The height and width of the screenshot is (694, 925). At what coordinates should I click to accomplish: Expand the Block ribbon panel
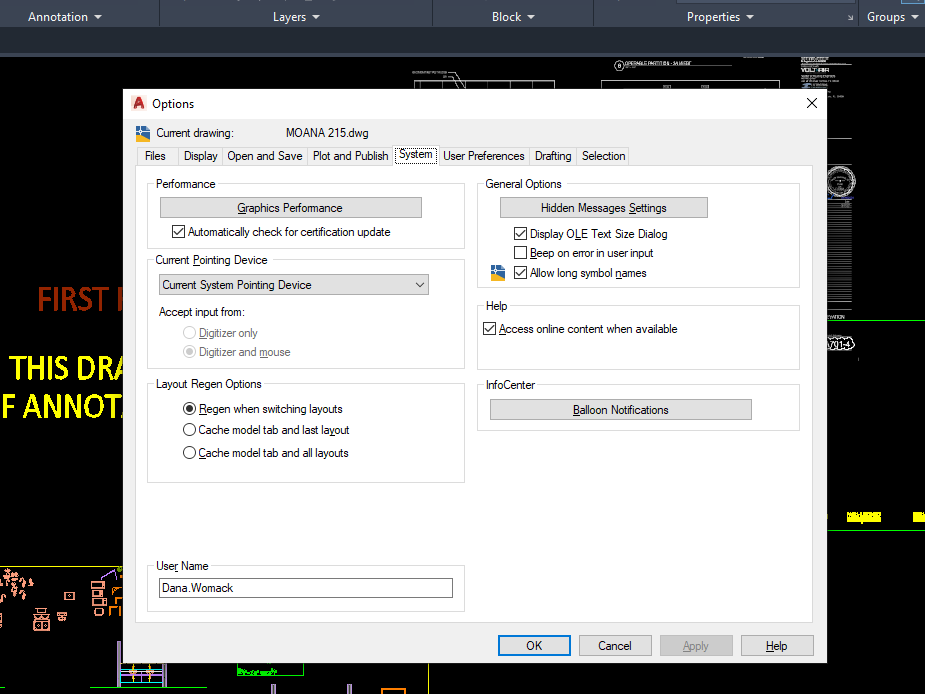[x=513, y=17]
